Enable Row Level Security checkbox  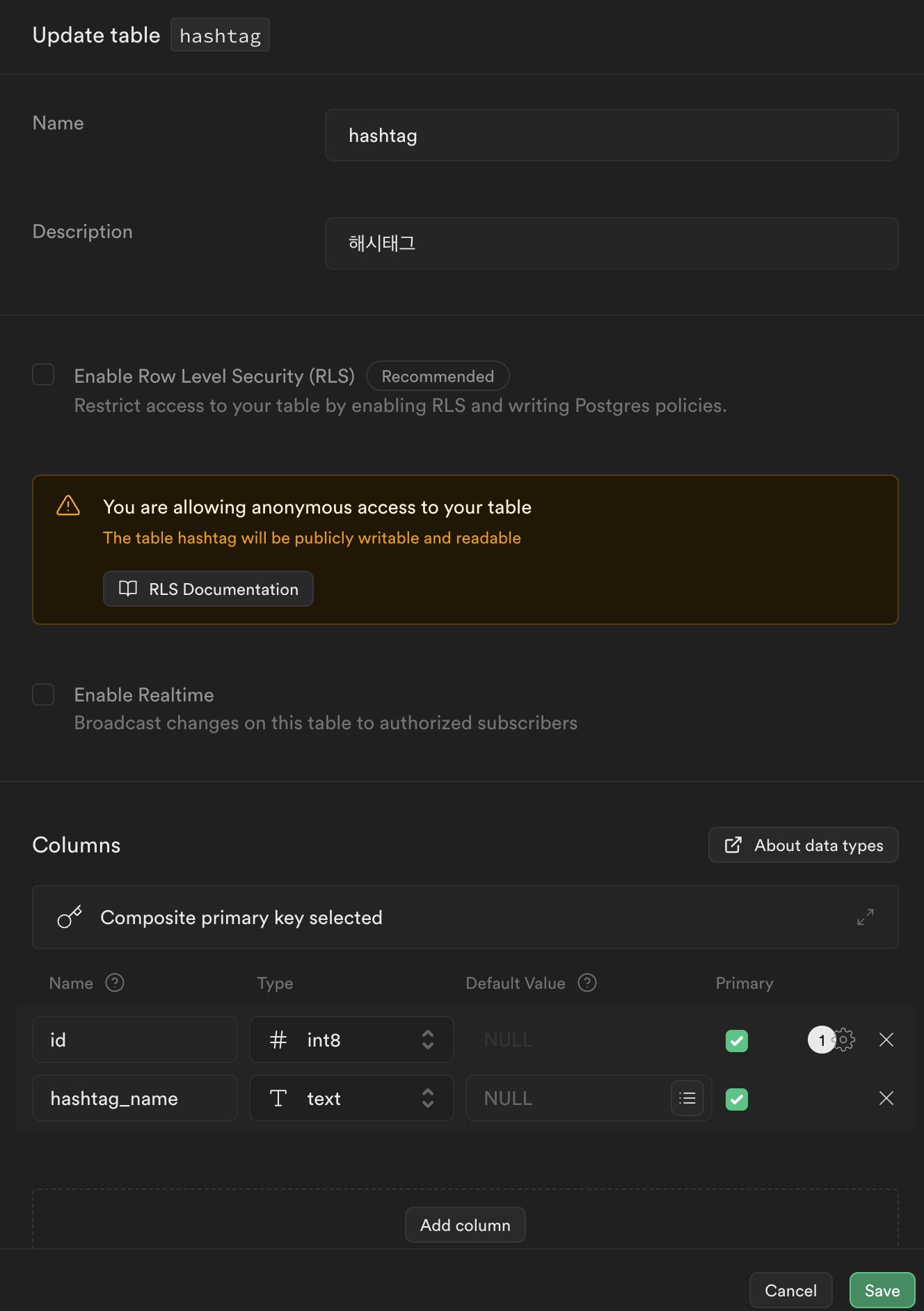[43, 374]
